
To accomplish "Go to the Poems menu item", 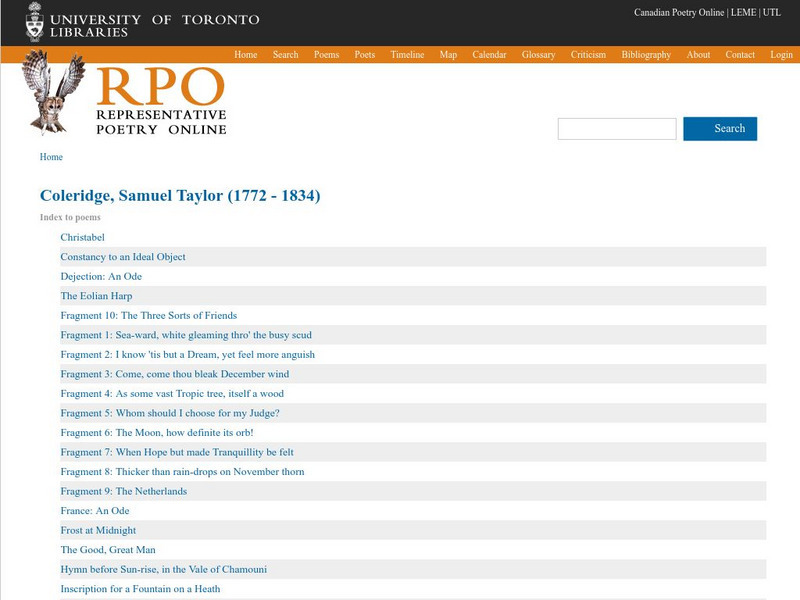I will 327,55.
